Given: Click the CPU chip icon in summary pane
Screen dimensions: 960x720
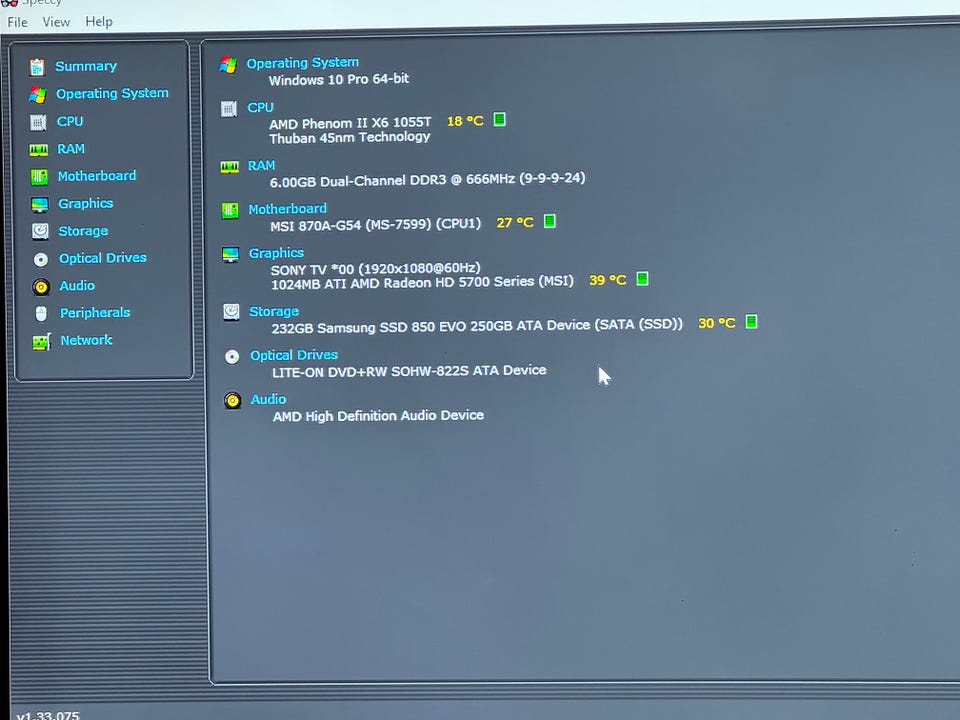Looking at the screenshot, I should (x=229, y=110).
